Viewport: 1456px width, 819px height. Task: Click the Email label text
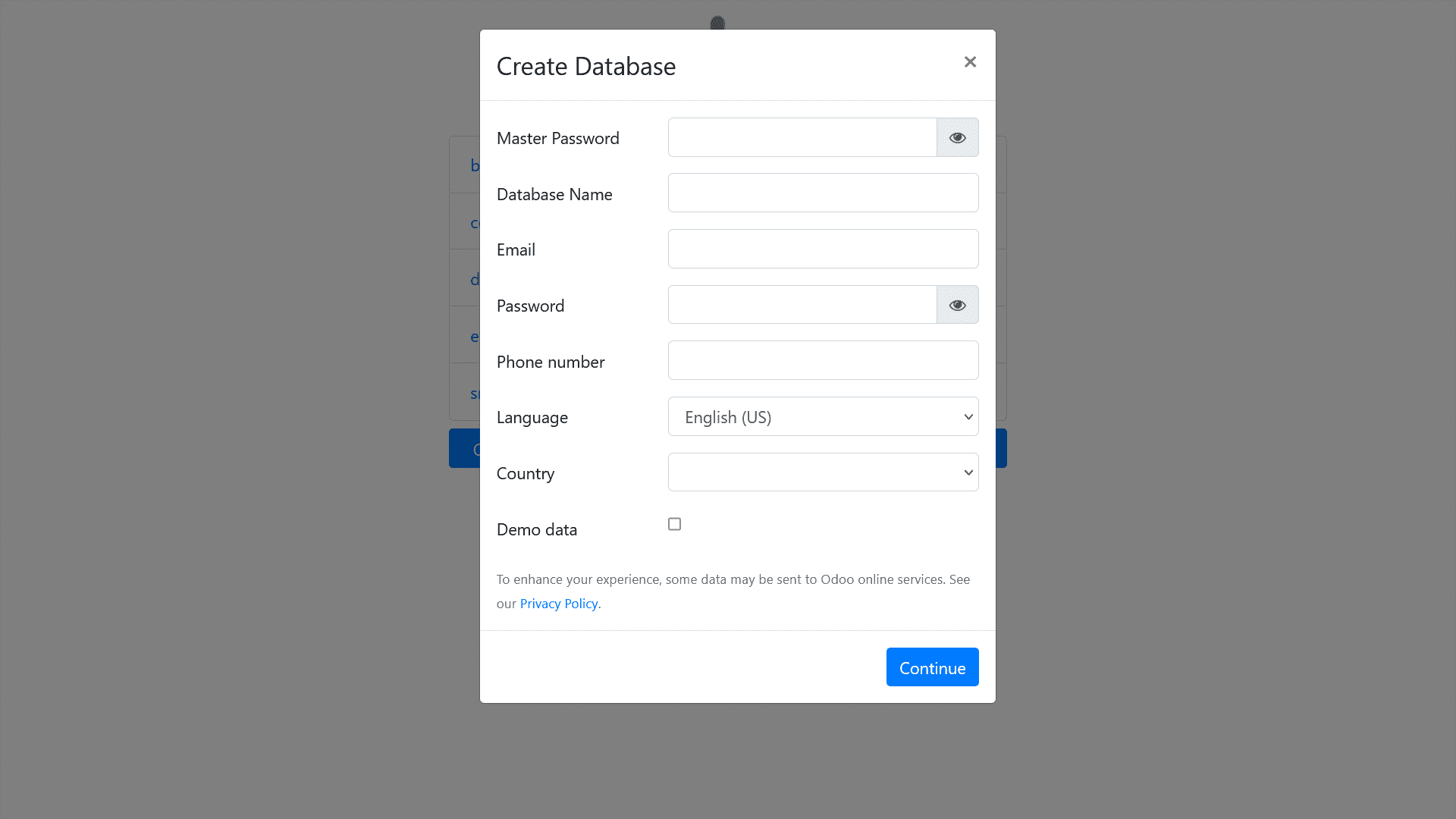[516, 249]
